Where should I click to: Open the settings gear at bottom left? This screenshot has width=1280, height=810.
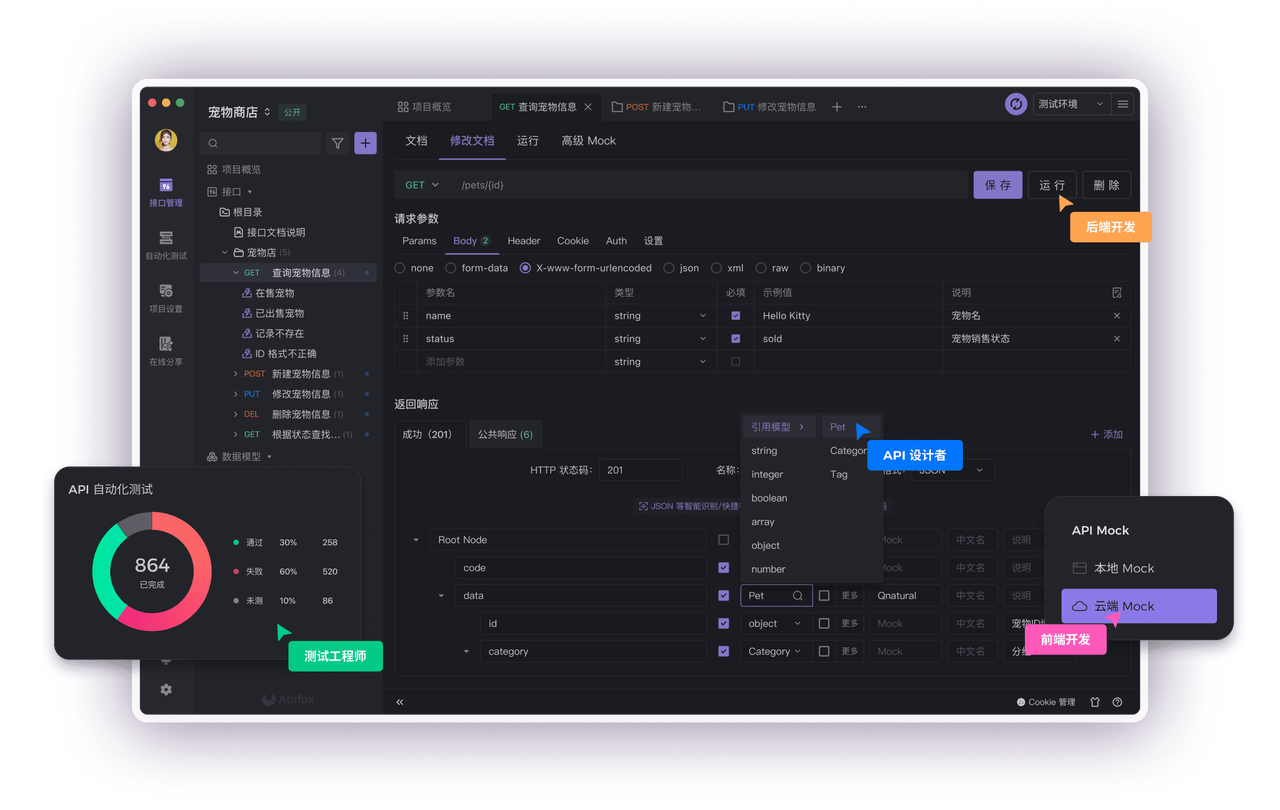pyautogui.click(x=166, y=688)
